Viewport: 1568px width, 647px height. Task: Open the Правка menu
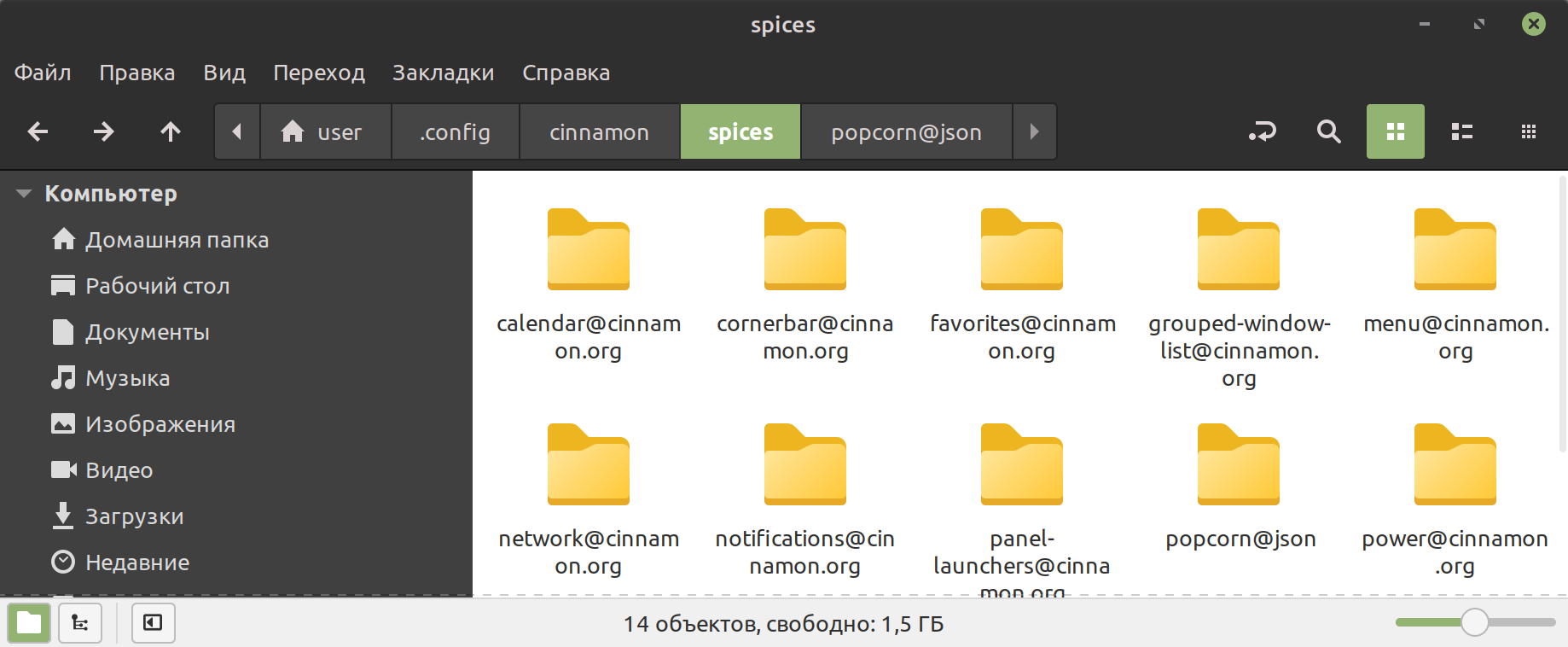point(137,73)
